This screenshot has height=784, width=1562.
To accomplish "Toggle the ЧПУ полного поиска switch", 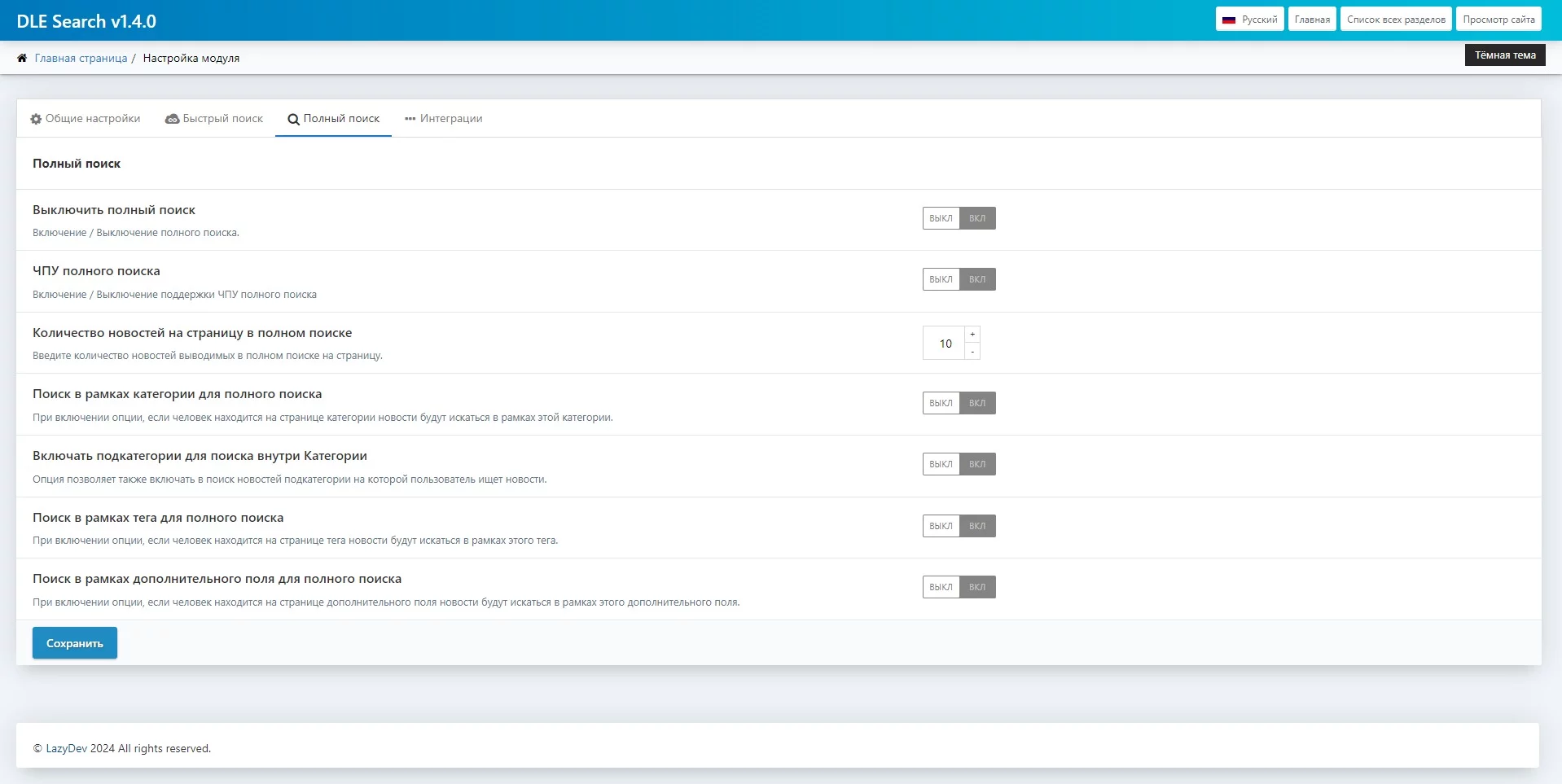I will 959,279.
